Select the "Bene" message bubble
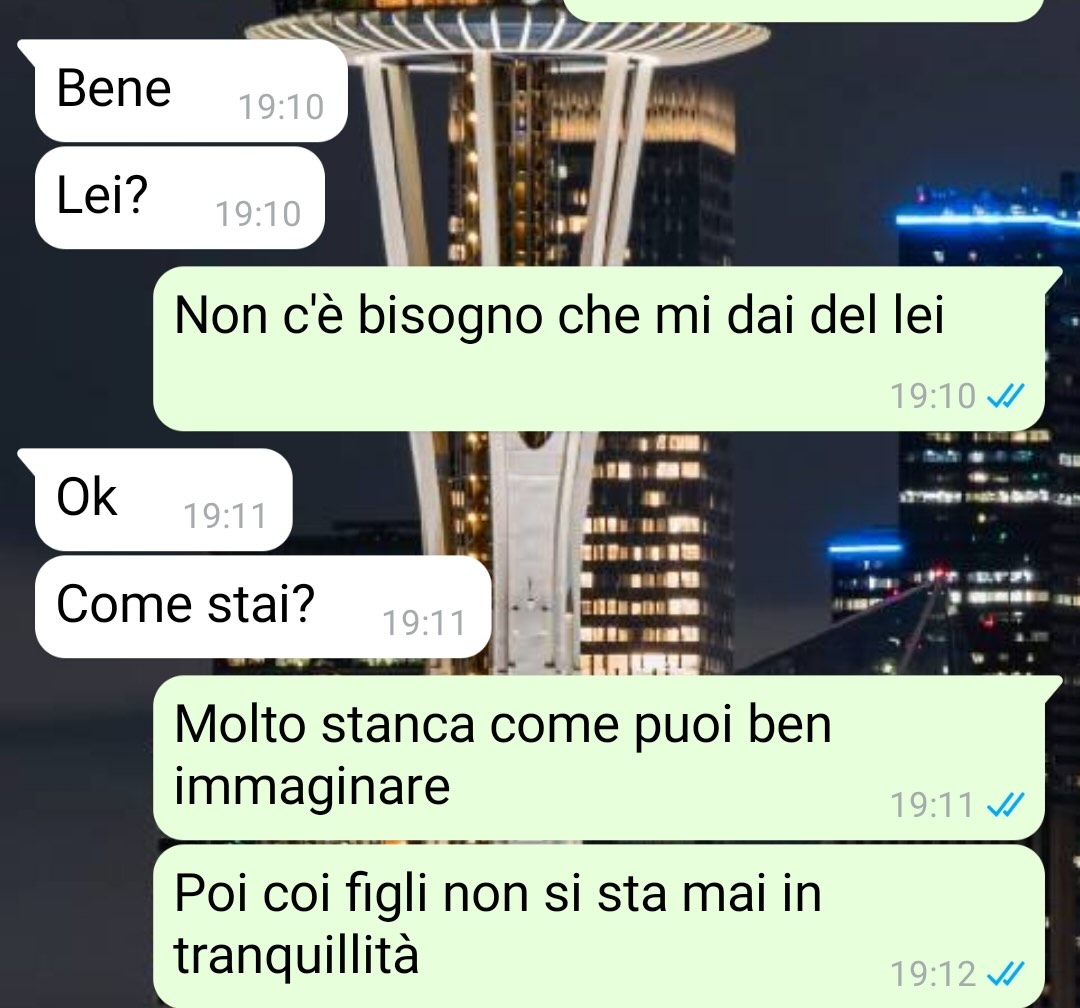The image size is (1080, 1008). tap(191, 90)
